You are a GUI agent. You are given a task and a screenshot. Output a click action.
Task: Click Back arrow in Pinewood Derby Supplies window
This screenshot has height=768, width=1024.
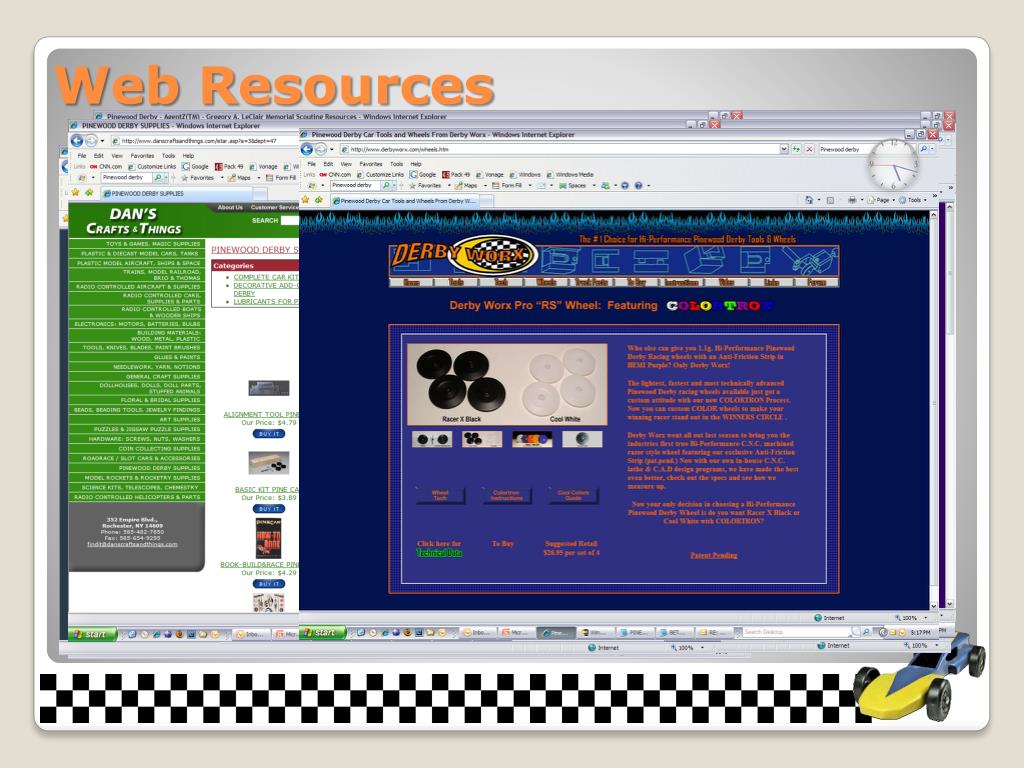(76, 140)
